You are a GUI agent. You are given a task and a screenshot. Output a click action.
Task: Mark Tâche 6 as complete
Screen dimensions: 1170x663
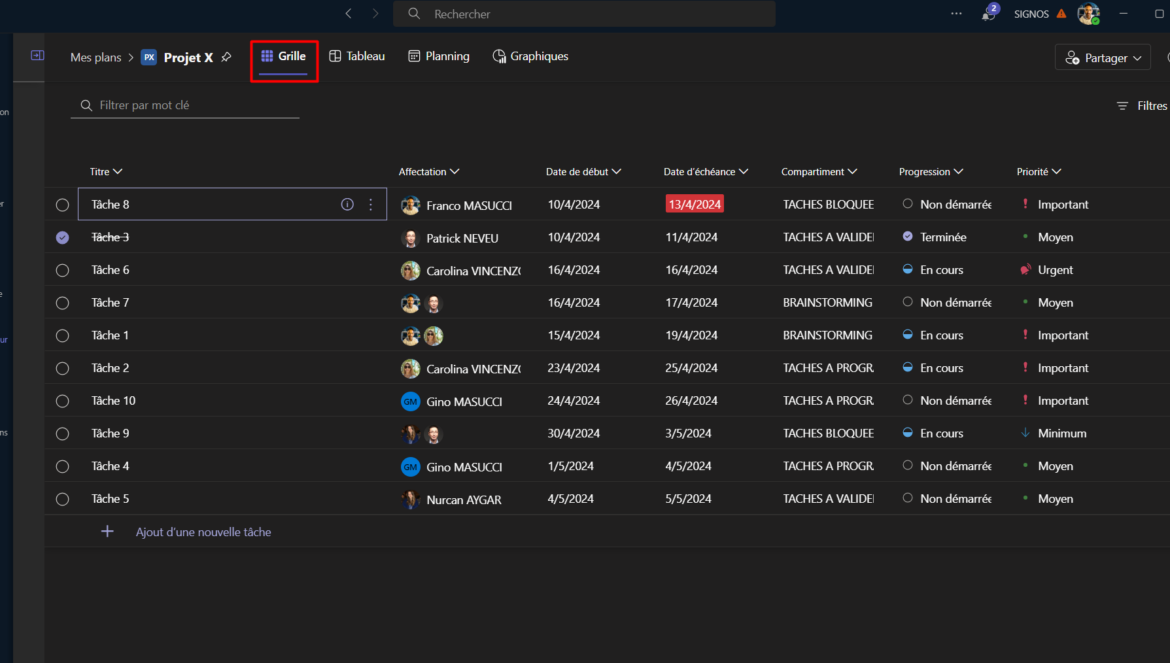coord(62,270)
